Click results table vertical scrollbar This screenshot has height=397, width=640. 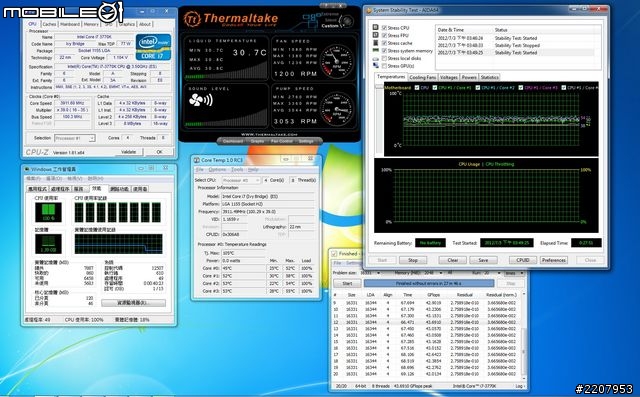524,337
